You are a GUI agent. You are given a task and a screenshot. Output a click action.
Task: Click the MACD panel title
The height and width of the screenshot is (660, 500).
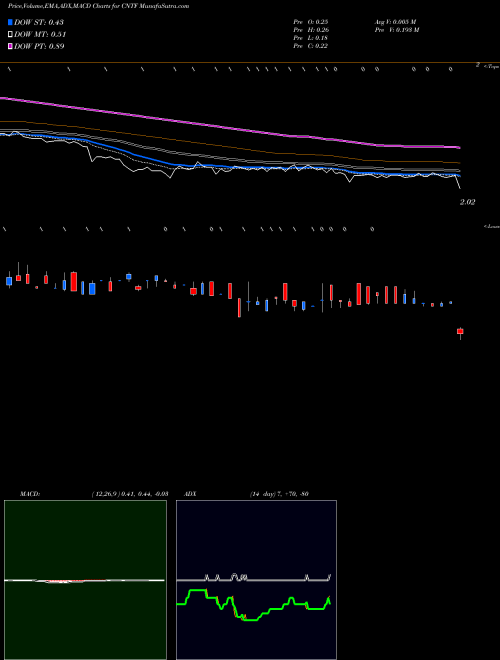pyautogui.click(x=29, y=494)
